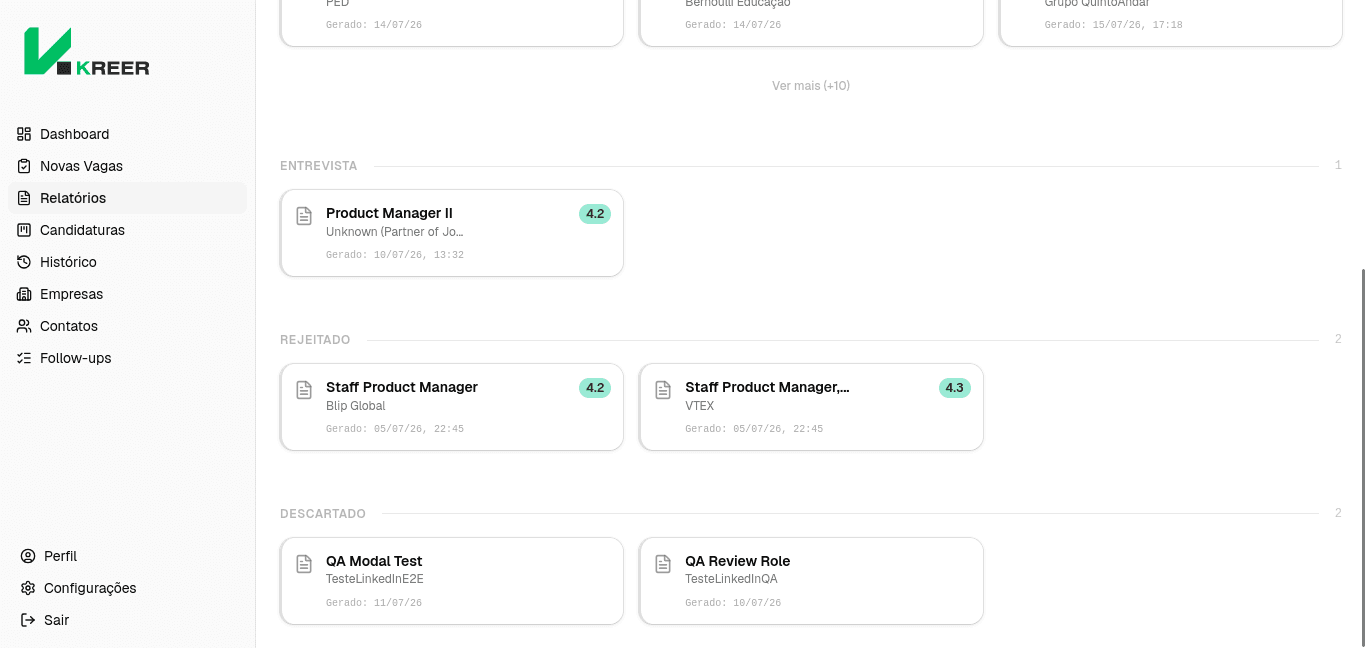
Task: Expand the list with Ver mais (+10)
Action: [811, 86]
